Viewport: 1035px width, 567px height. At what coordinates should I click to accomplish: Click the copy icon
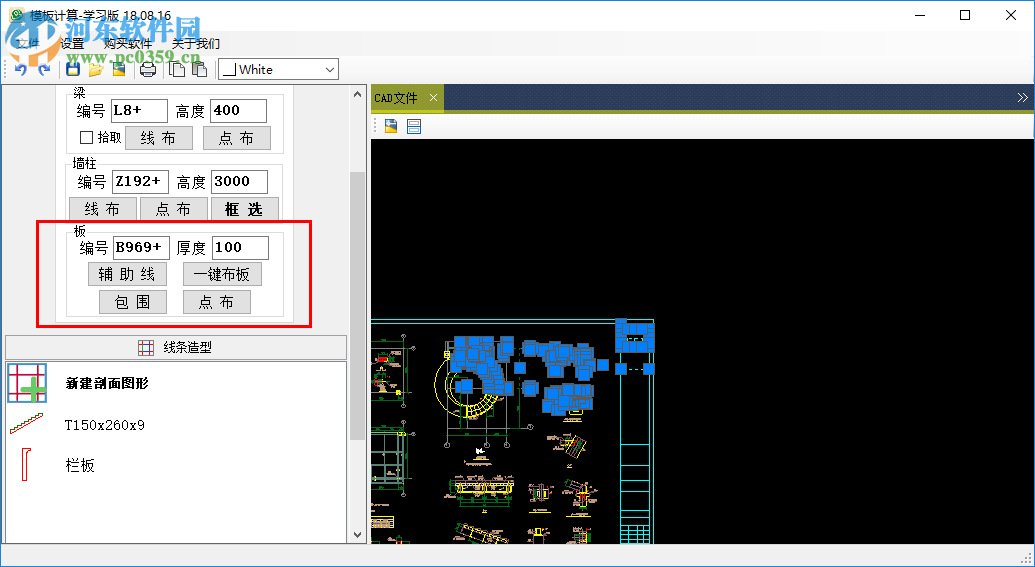[177, 69]
